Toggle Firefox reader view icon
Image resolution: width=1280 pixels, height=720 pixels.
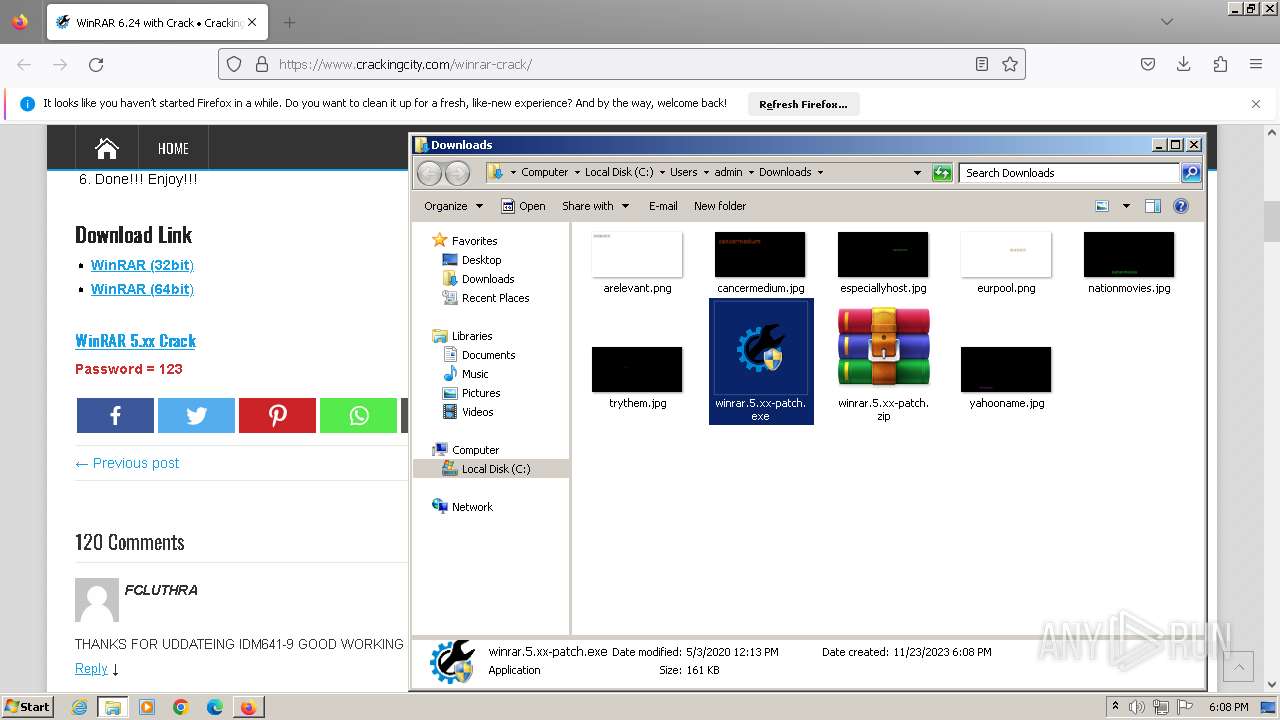(x=982, y=64)
